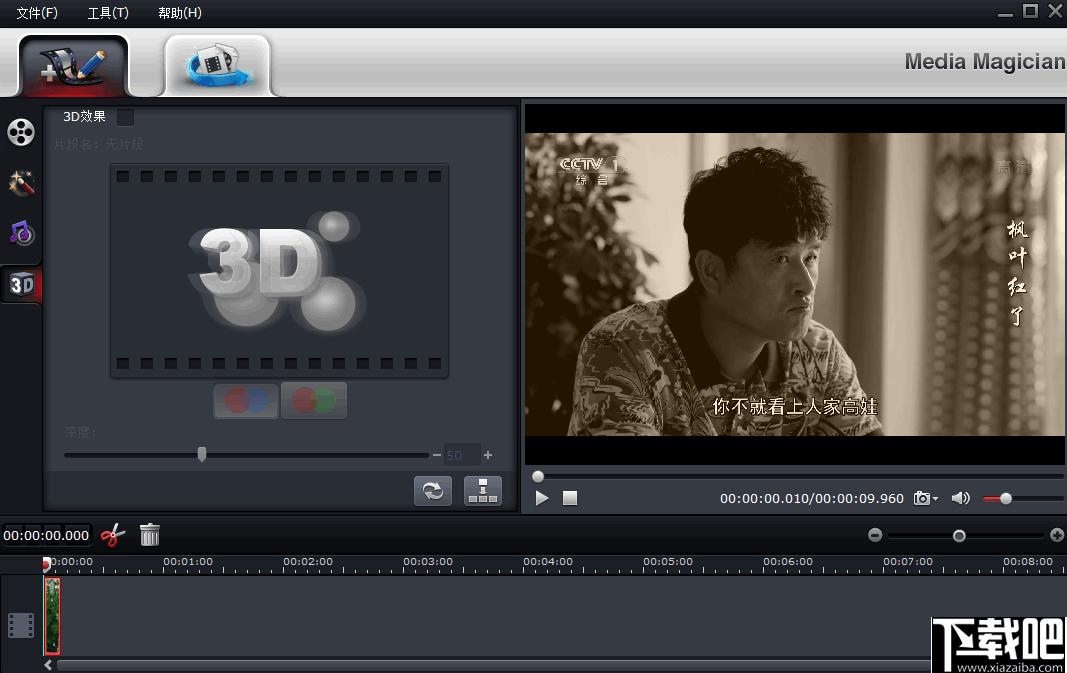The width and height of the screenshot is (1067, 673).
Task: Click the 3D preview filmstrip image
Action: coord(279,270)
